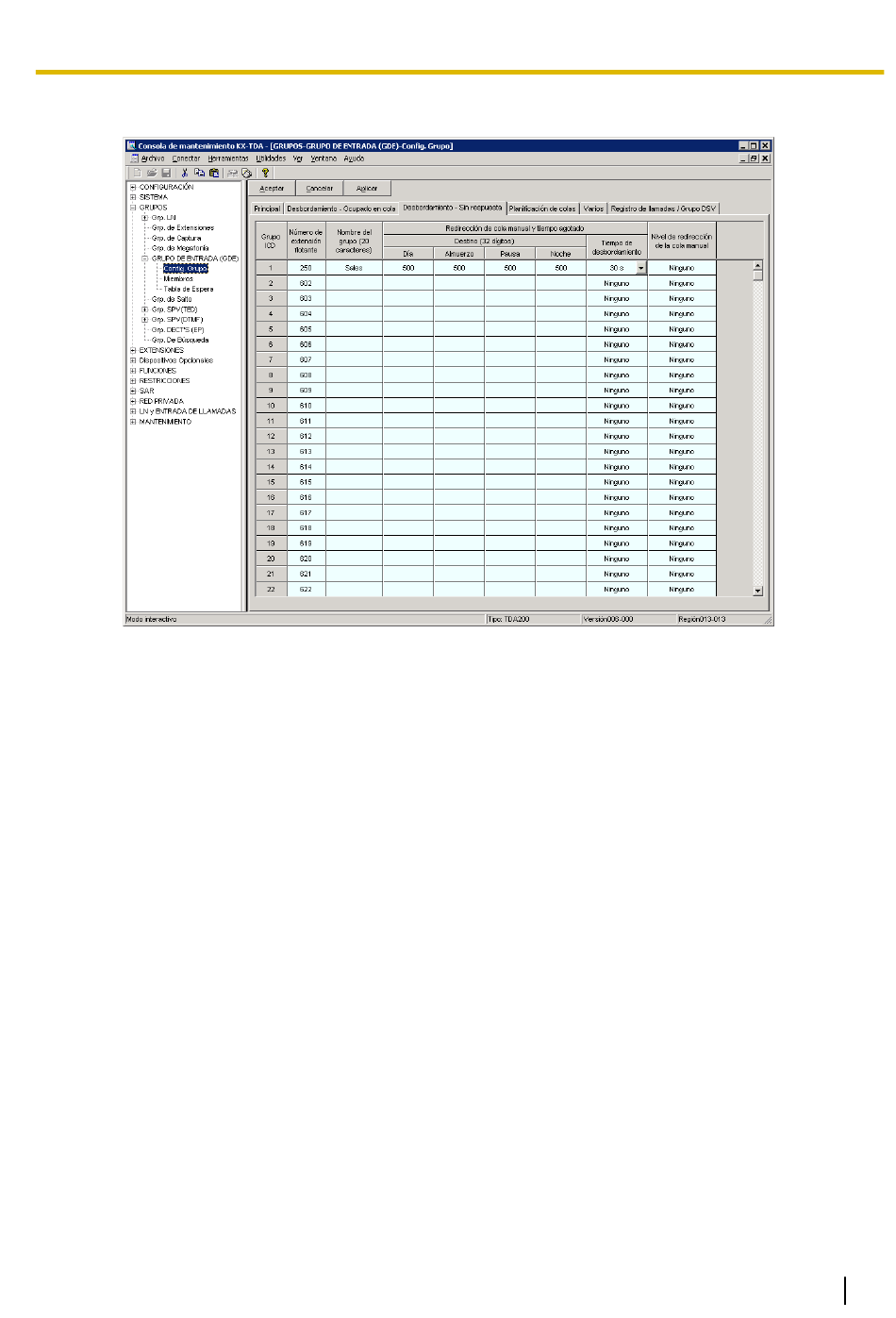Expand the Grp. SPV(TED) tree node
Screen dimensions: 896x1318
145,309
